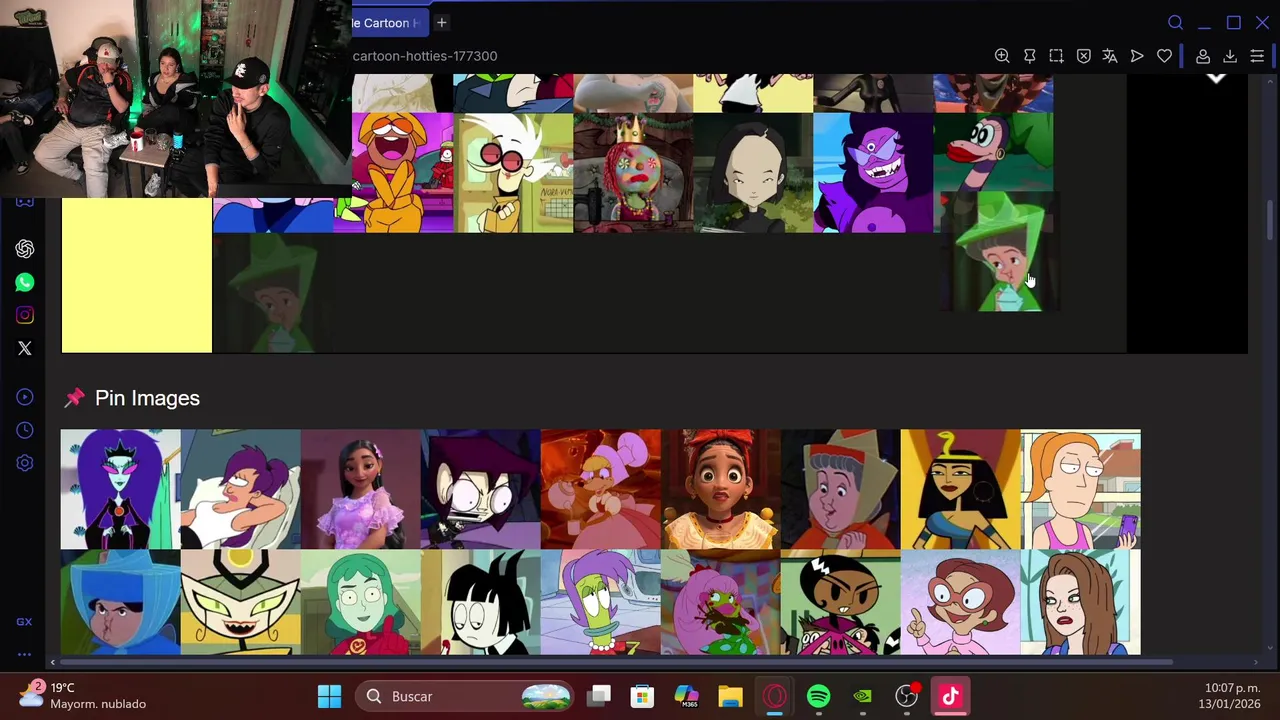Select the Leela sleeping image
The image size is (1280, 720).
coord(240,490)
